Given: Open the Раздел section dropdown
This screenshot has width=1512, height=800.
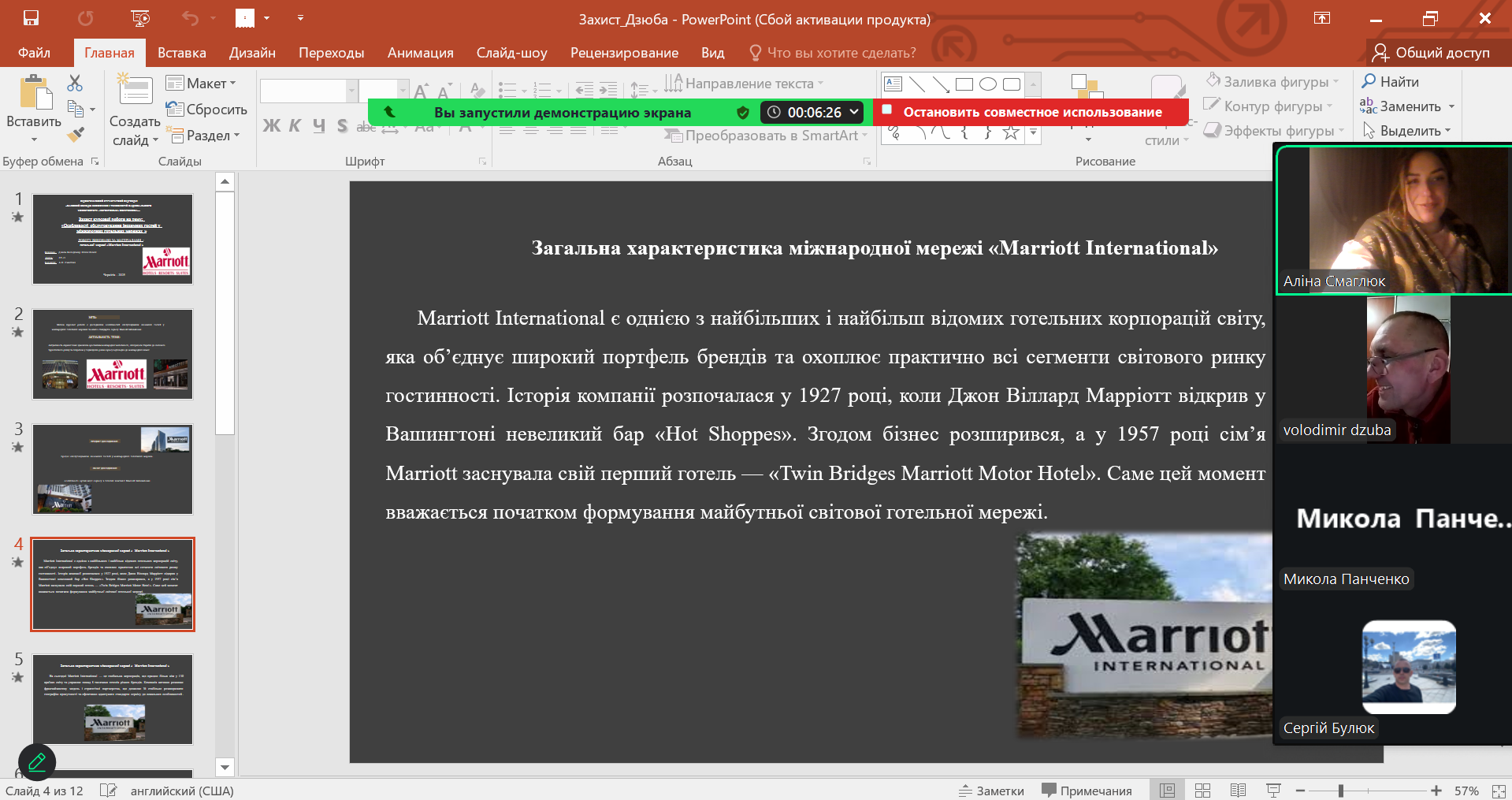Looking at the screenshot, I should [x=203, y=136].
